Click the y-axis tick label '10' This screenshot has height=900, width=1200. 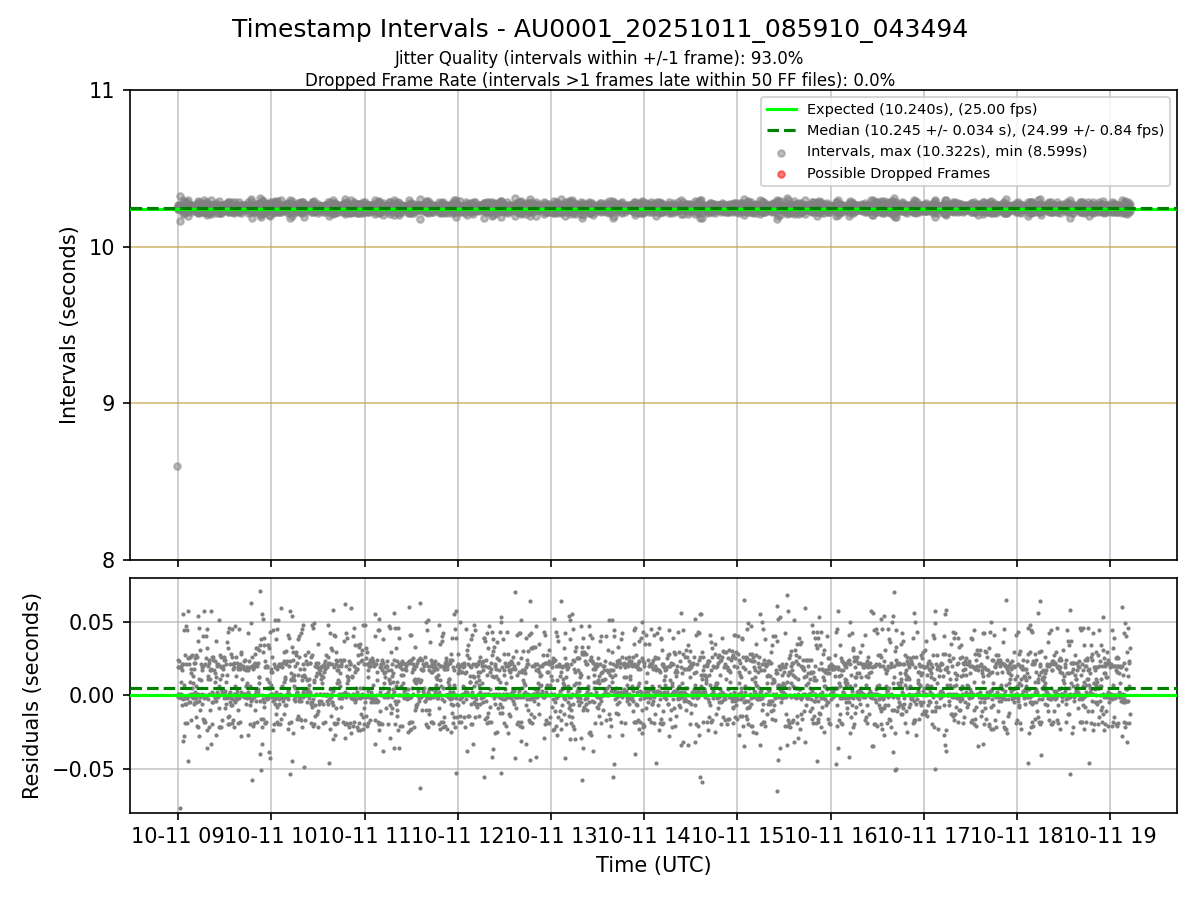coord(104,247)
